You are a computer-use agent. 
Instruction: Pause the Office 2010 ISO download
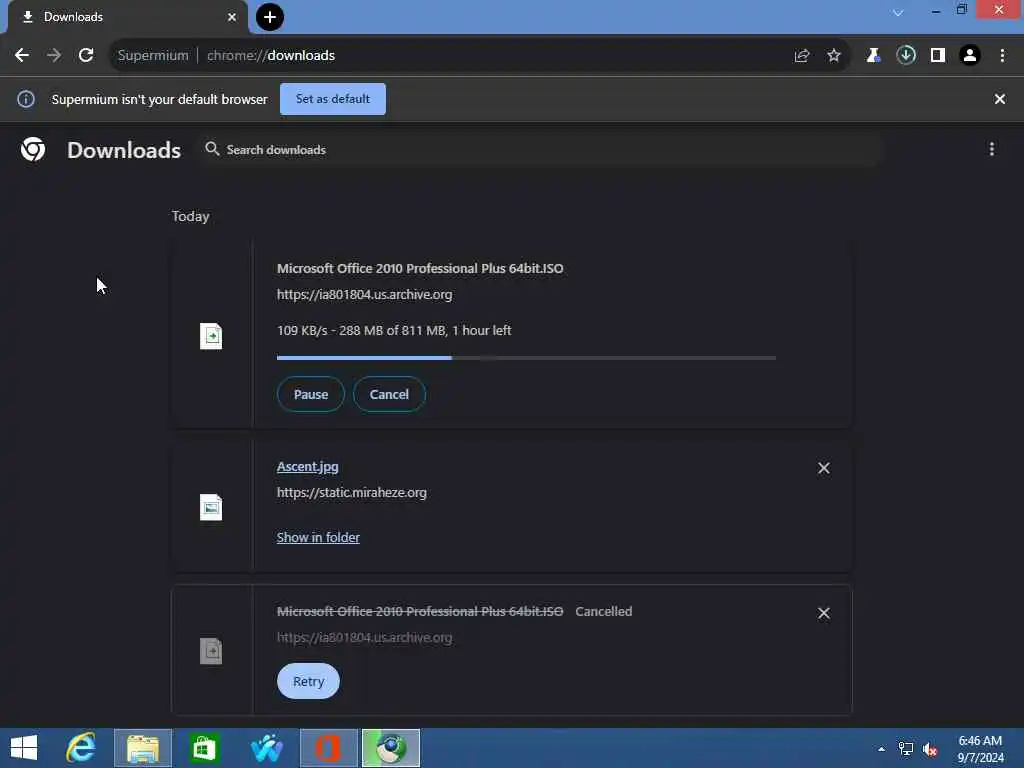coord(311,394)
